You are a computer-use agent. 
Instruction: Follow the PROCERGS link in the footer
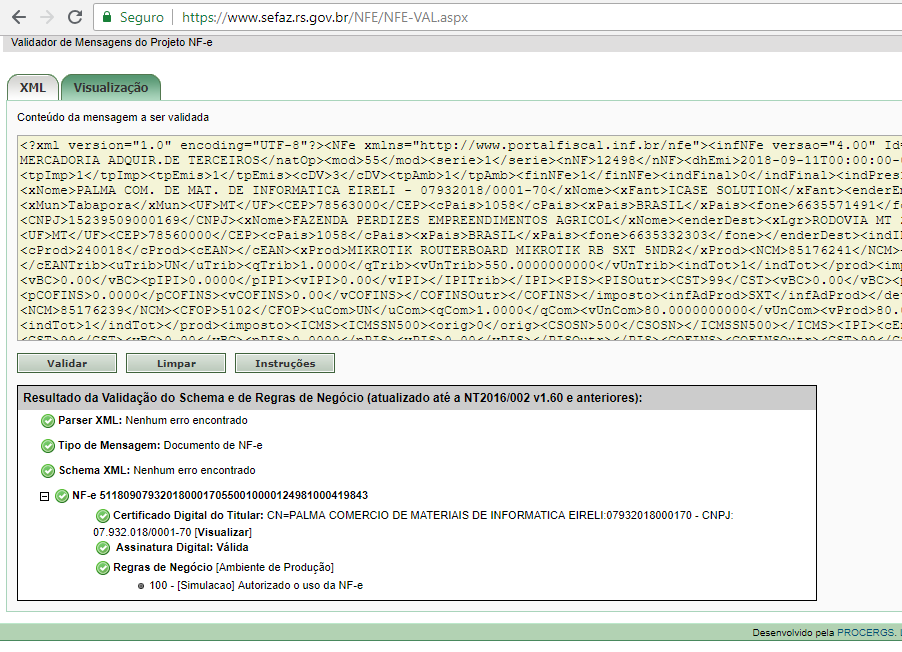[866, 632]
